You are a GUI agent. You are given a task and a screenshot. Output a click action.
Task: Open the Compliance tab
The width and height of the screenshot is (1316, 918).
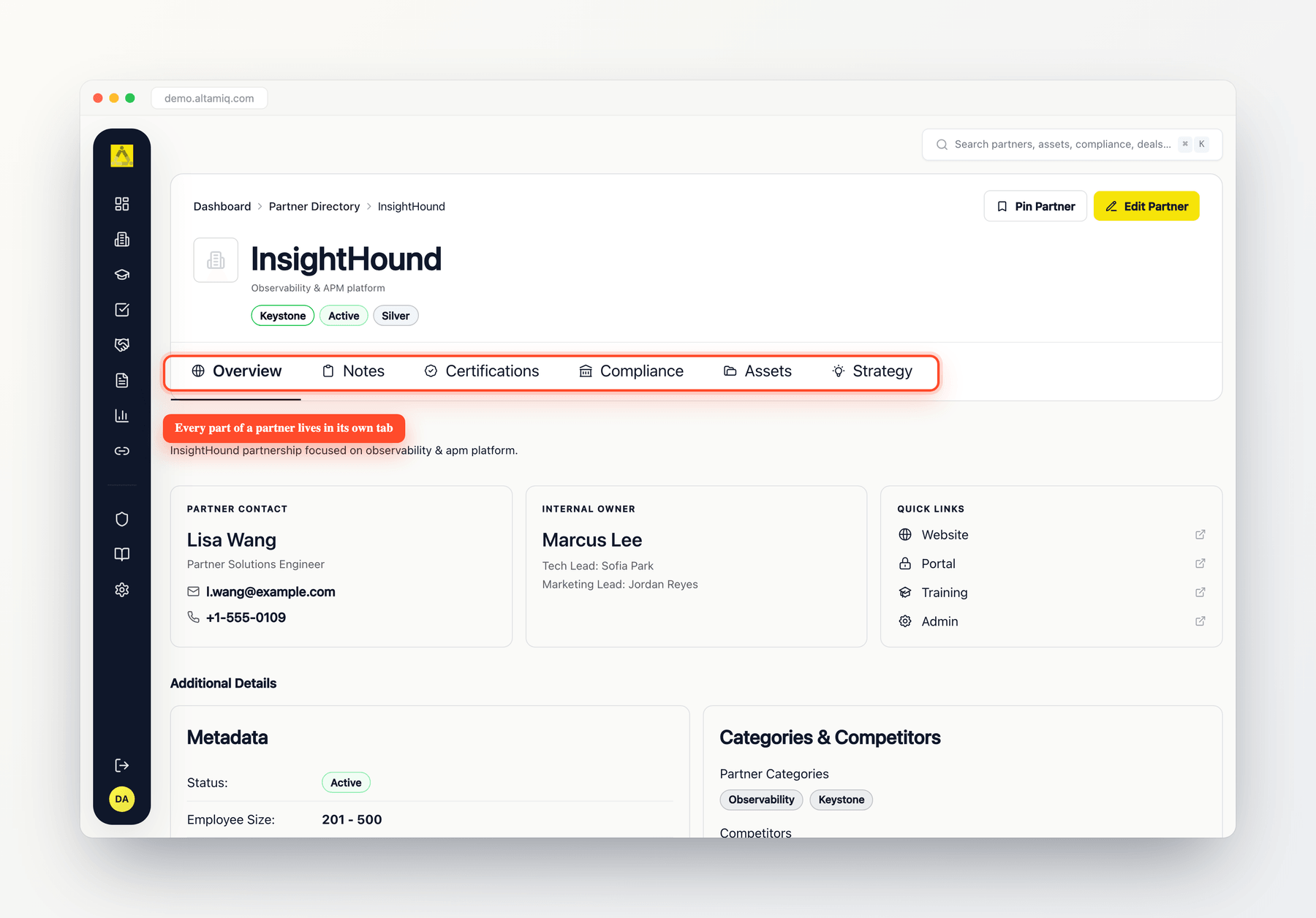tap(631, 371)
